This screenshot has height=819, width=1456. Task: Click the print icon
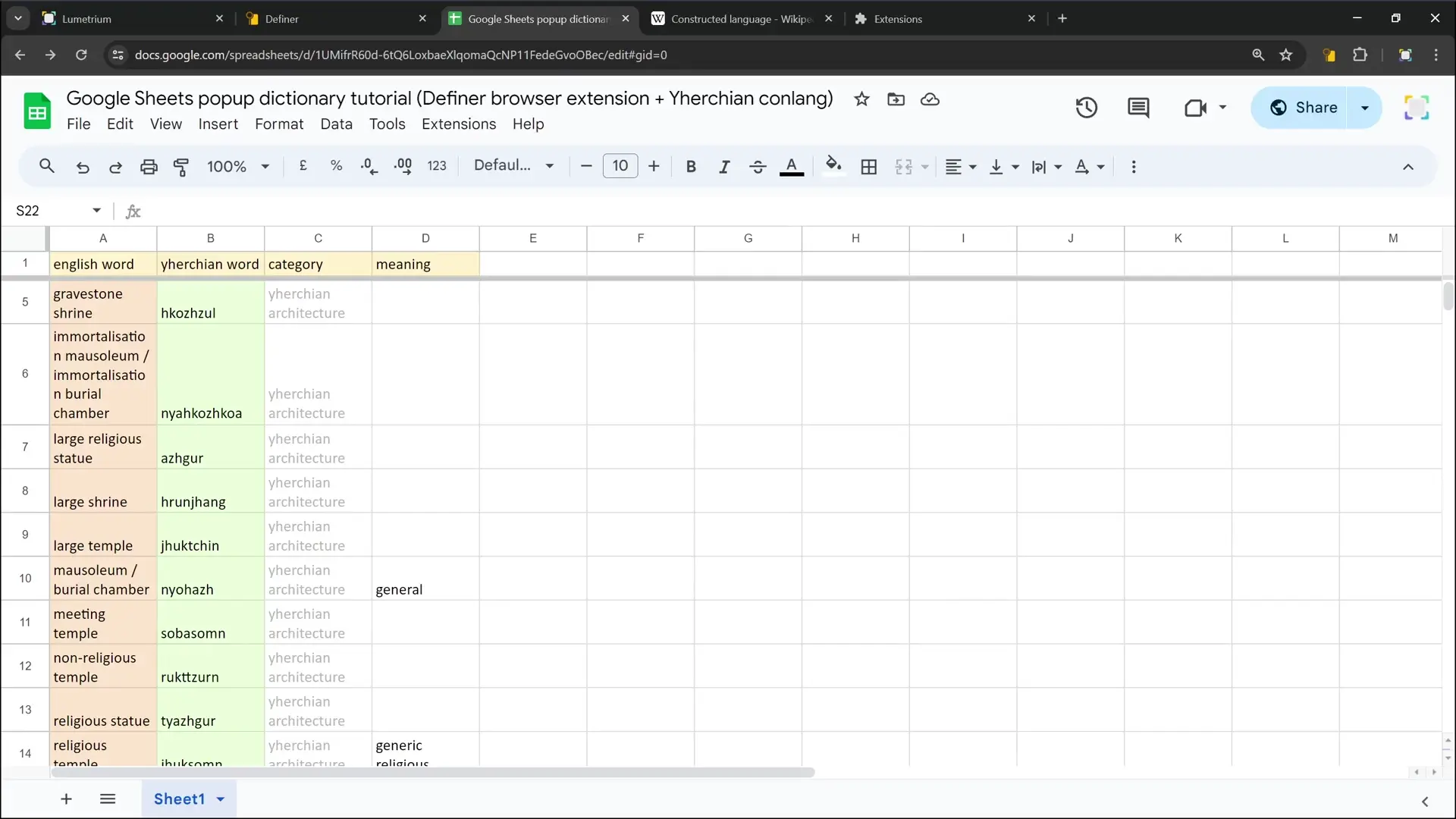pyautogui.click(x=149, y=167)
